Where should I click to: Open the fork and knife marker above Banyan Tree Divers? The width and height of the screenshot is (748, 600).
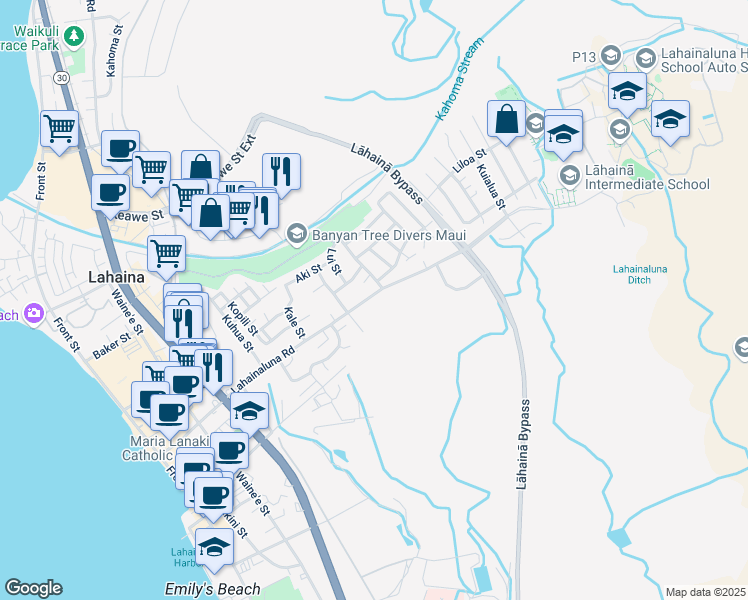(281, 171)
